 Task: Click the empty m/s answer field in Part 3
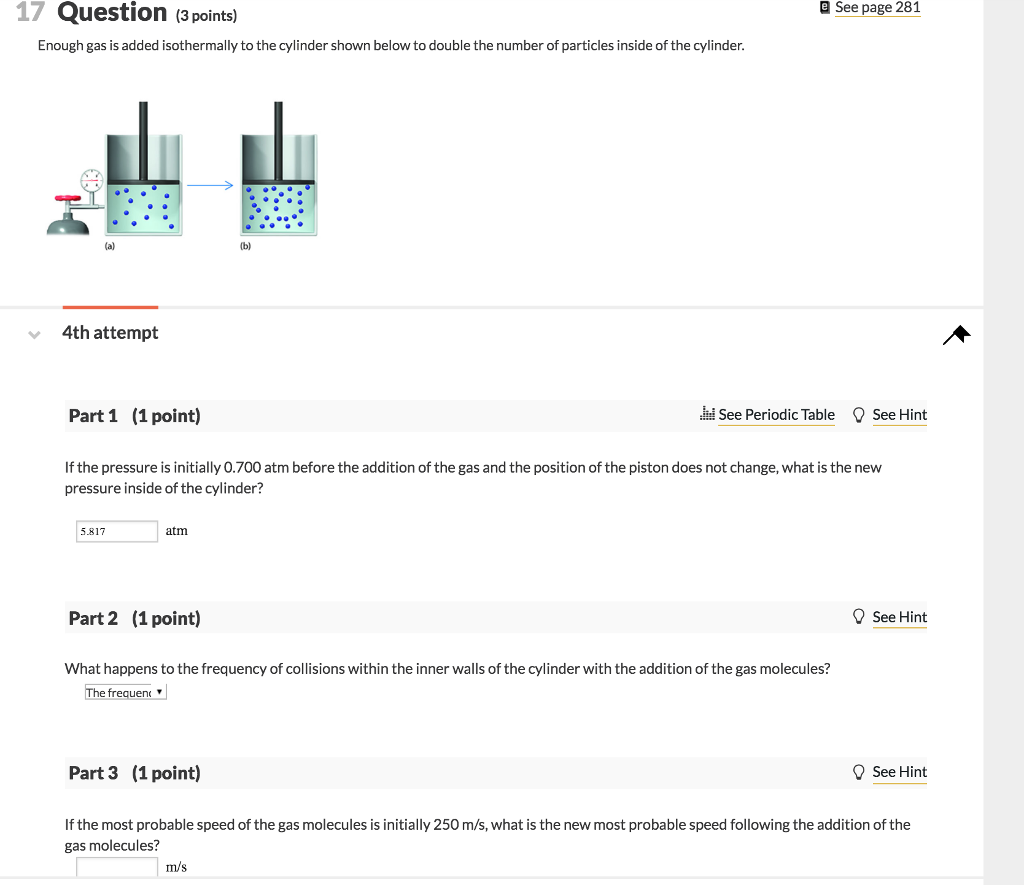click(116, 866)
